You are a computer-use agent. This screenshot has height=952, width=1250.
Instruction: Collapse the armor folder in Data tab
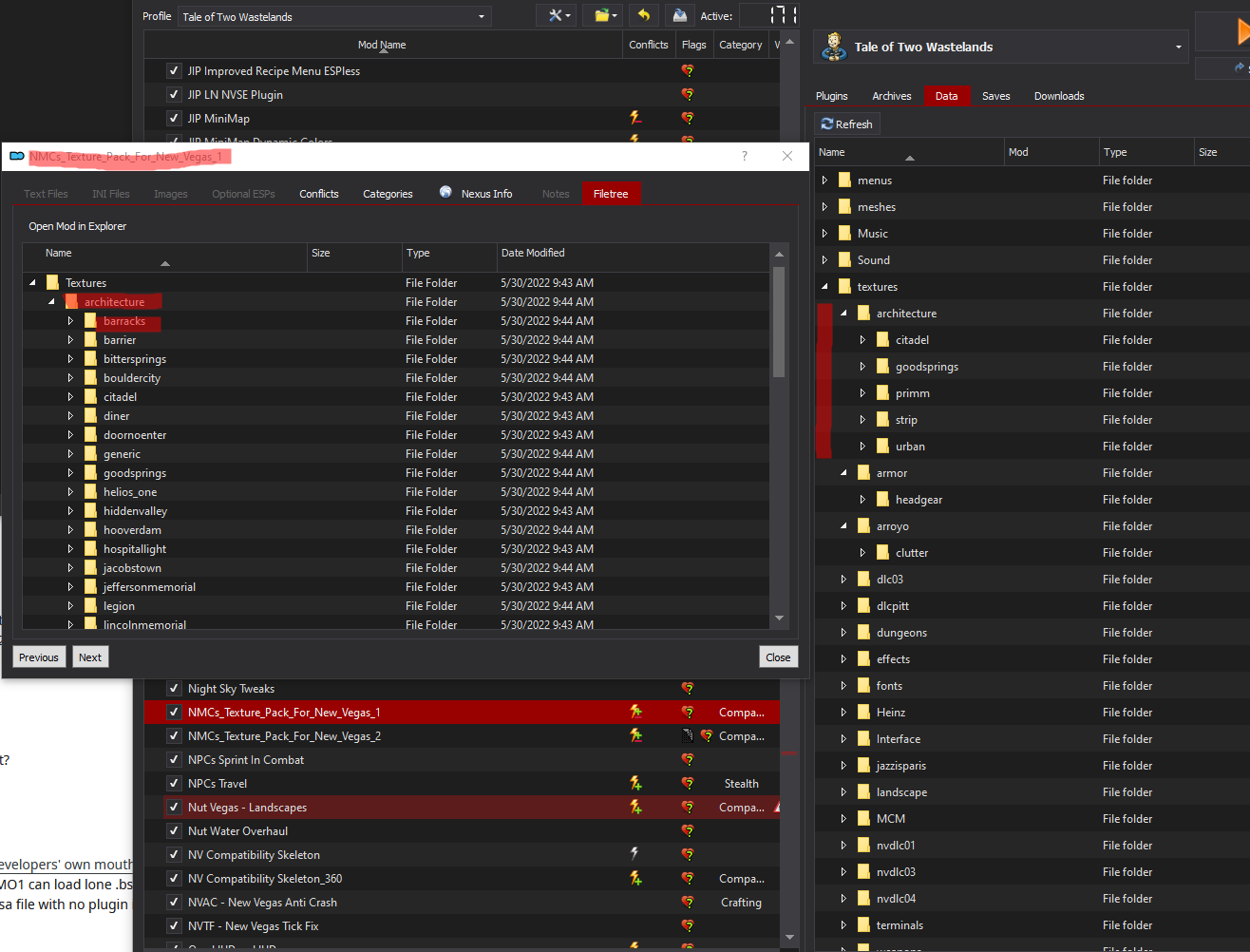tap(843, 472)
